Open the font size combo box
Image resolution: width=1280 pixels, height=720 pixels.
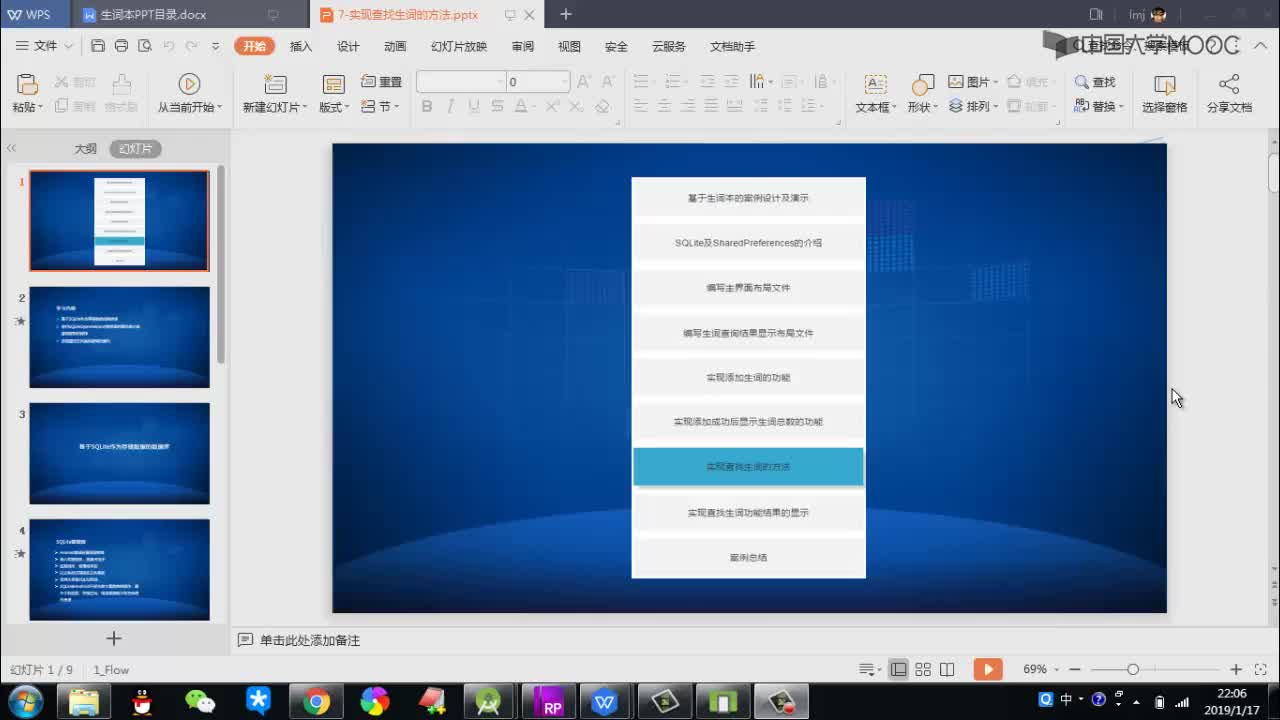538,82
